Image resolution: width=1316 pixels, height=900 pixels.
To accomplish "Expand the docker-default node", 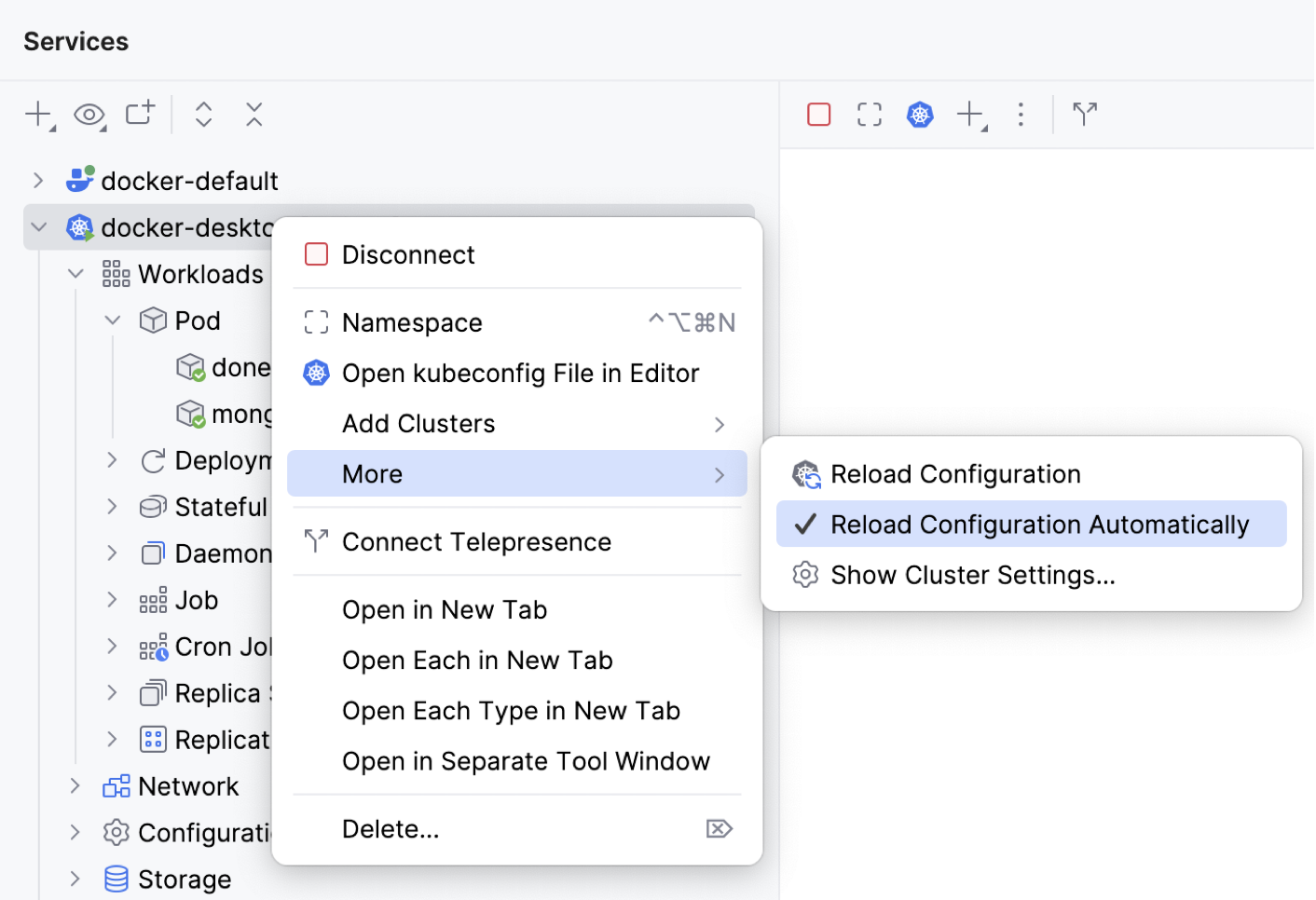I will pos(38,180).
